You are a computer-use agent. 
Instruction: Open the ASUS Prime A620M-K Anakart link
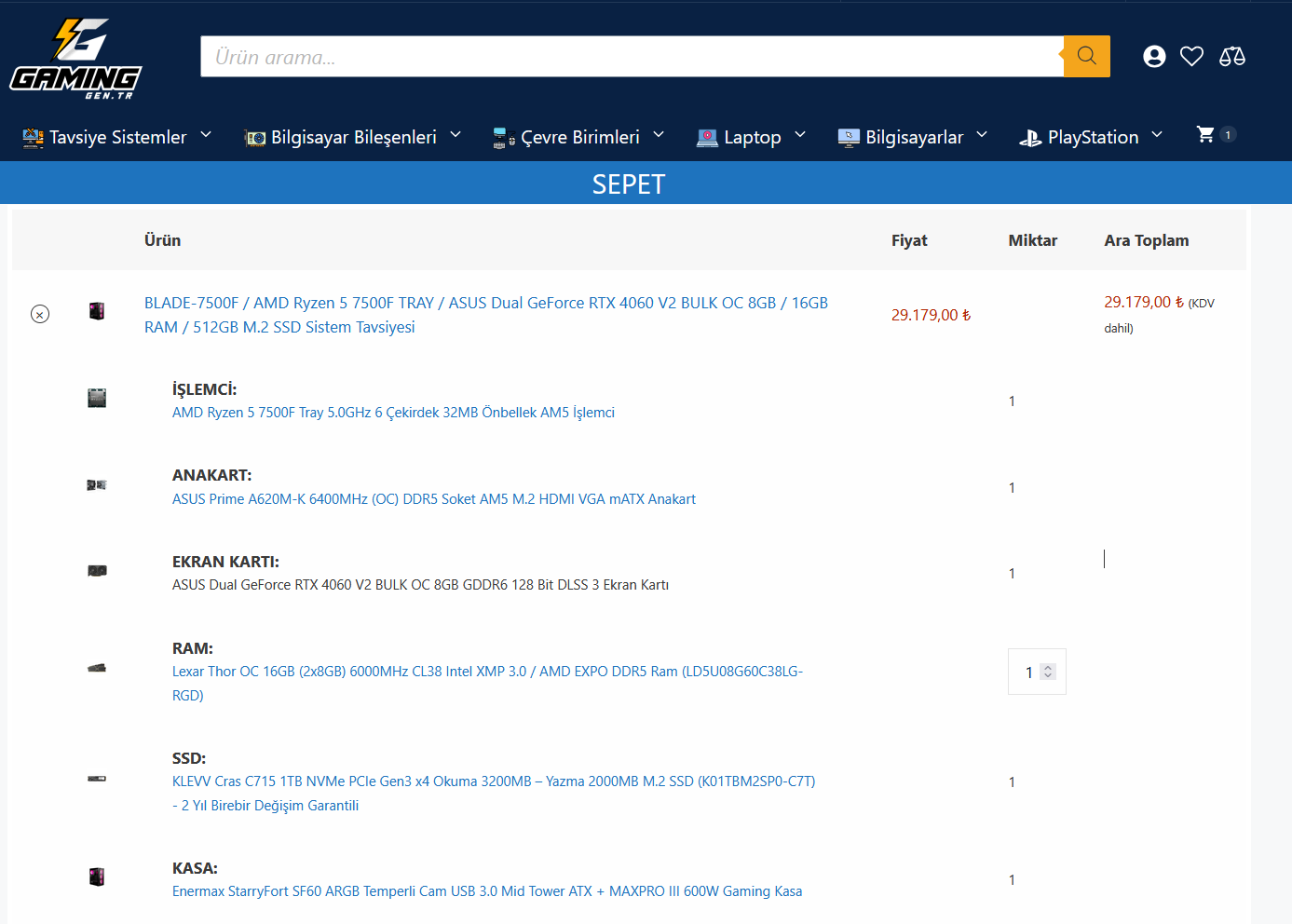[434, 499]
